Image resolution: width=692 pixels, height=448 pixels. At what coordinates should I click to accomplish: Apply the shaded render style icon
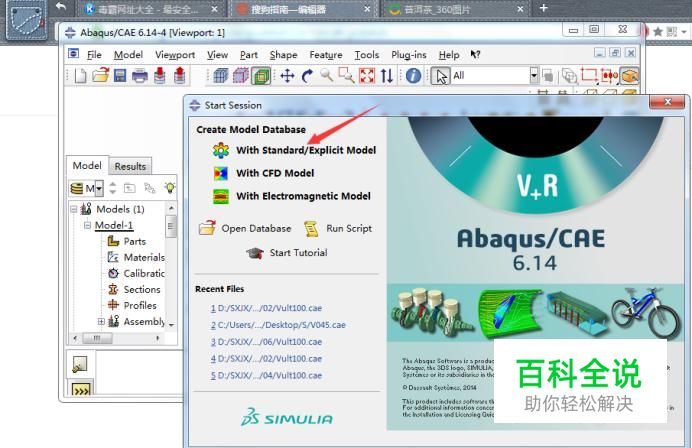pyautogui.click(x=261, y=76)
